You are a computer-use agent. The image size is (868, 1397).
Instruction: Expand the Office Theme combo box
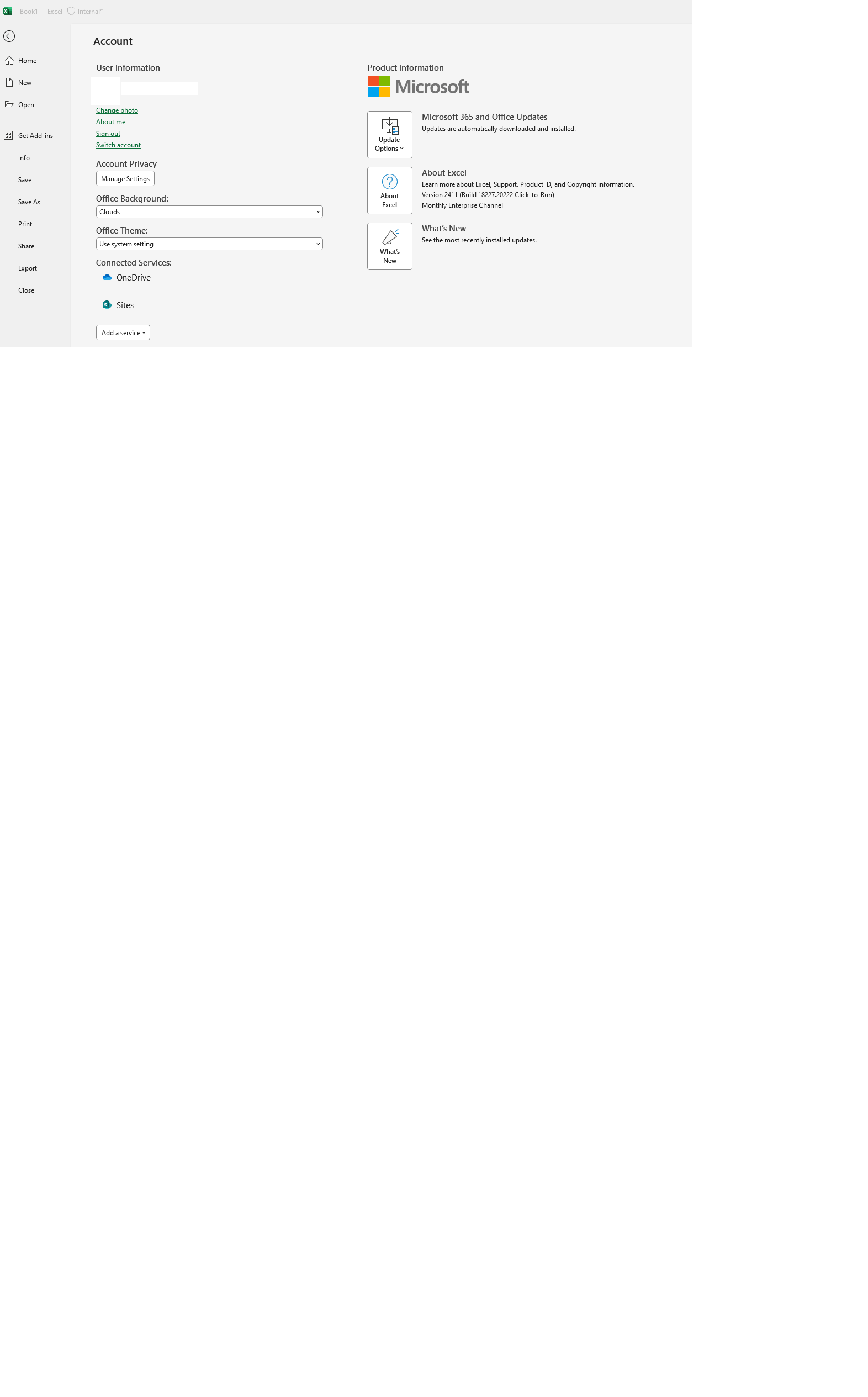pos(209,244)
